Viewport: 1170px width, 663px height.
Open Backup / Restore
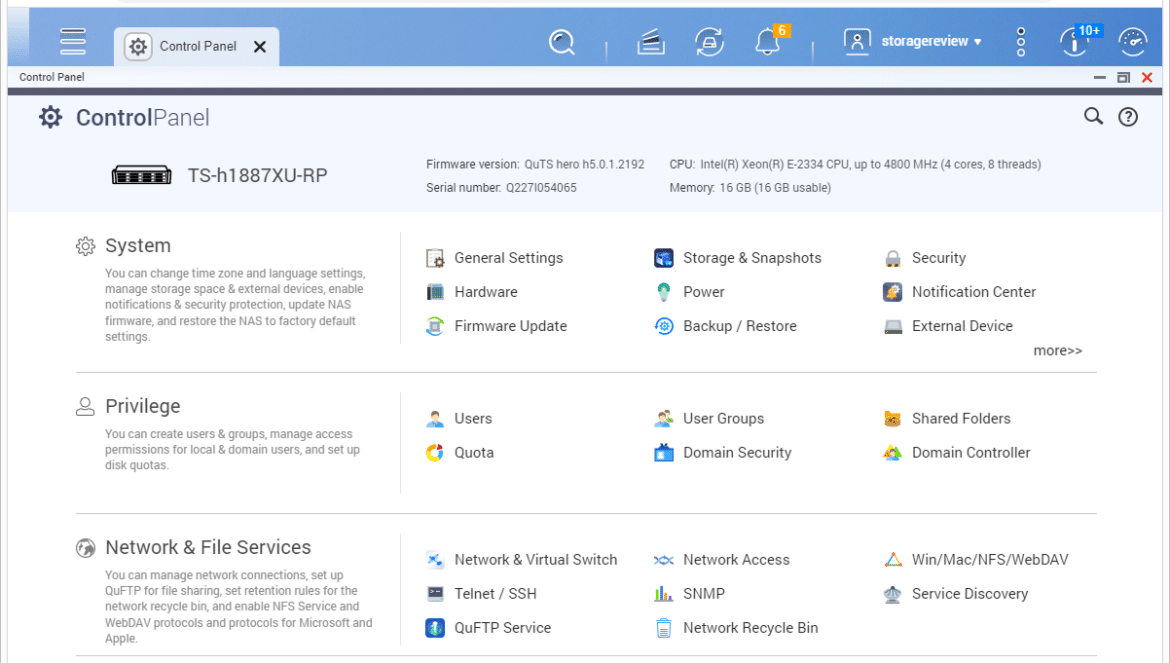point(739,326)
